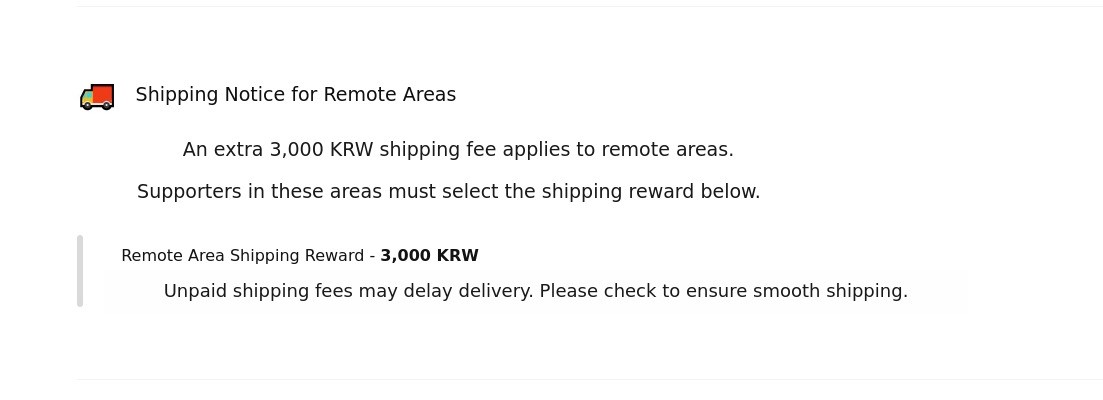The height and width of the screenshot is (400, 1103).
Task: Click the top horizontal divider line
Action: [x=588, y=6]
